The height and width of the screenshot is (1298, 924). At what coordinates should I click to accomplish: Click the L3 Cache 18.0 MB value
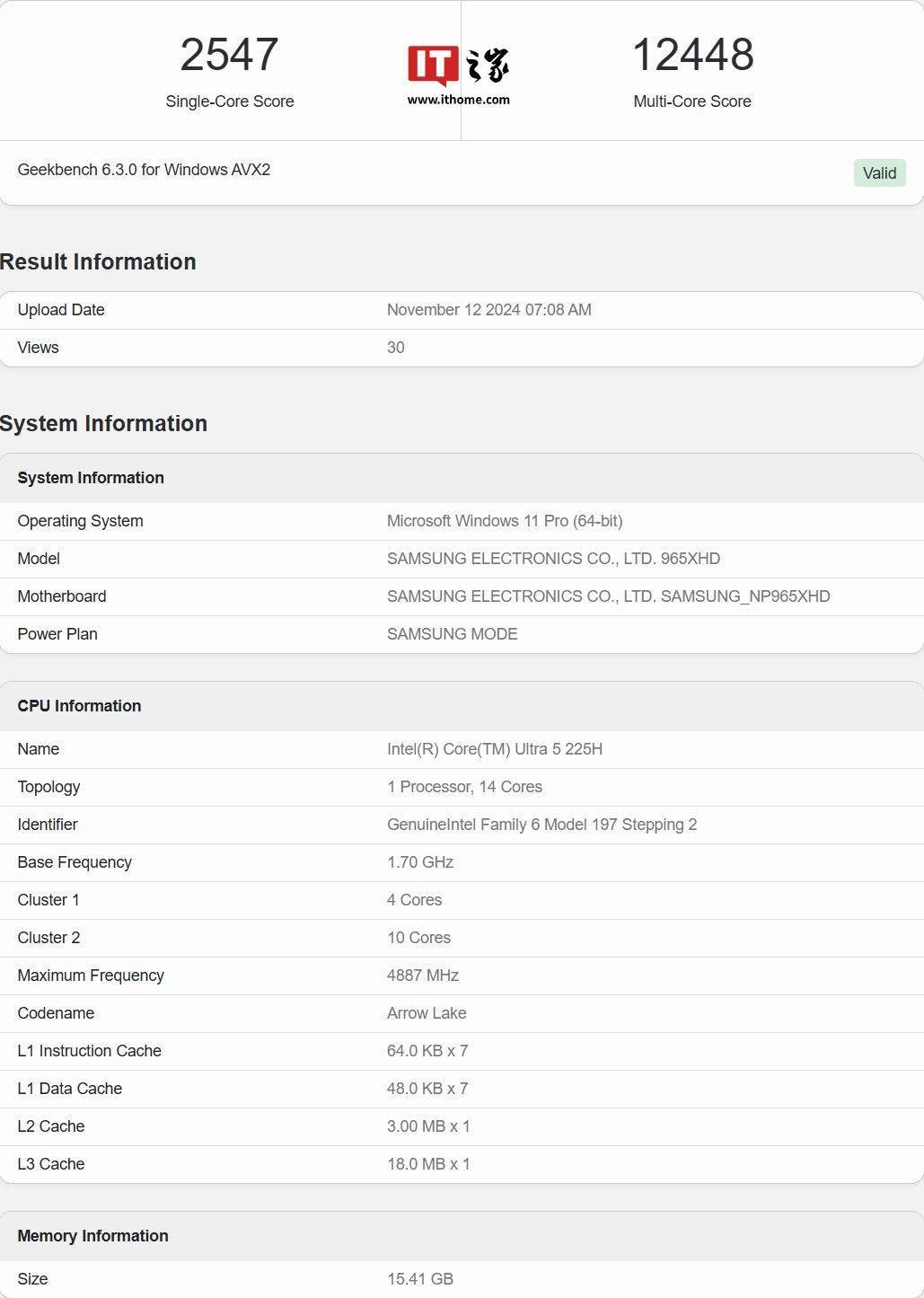coord(427,1164)
